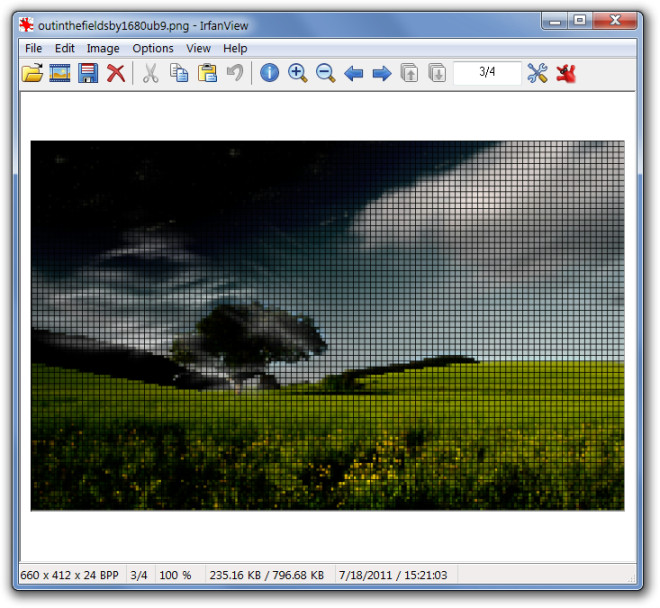Click the 3/4 entry in status bar
The height and width of the screenshot is (608, 660).
click(139, 575)
